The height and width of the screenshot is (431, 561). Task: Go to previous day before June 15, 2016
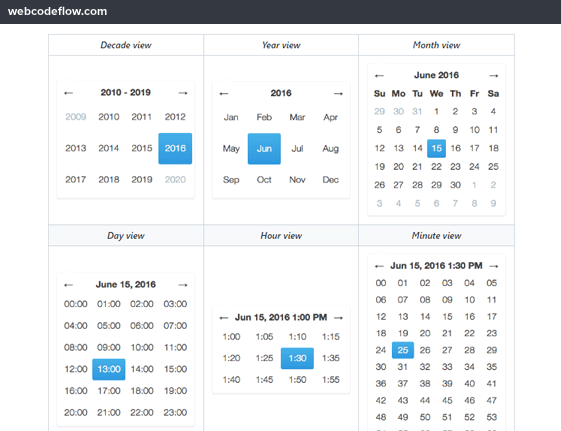(68, 285)
